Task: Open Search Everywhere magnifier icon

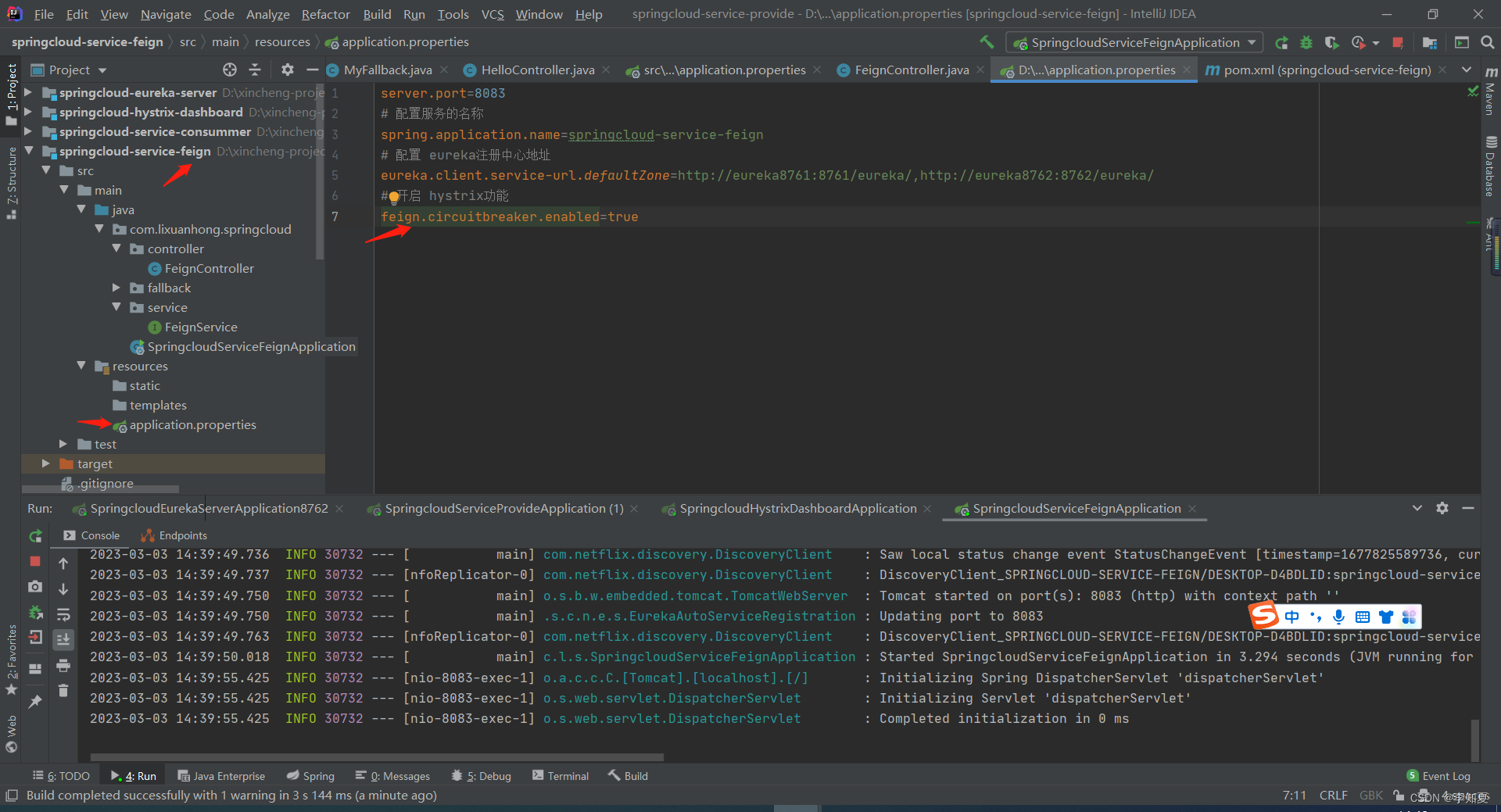Action: tap(1488, 43)
